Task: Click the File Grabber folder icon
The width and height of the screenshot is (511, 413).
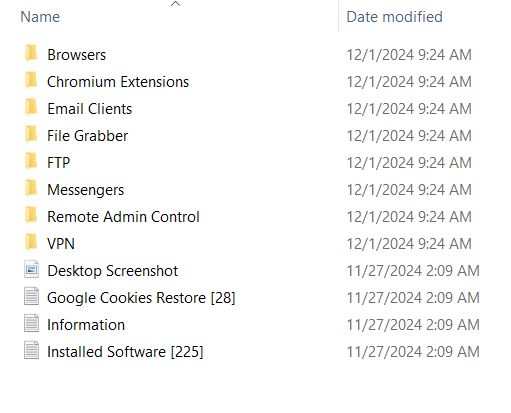Action: [x=31, y=134]
